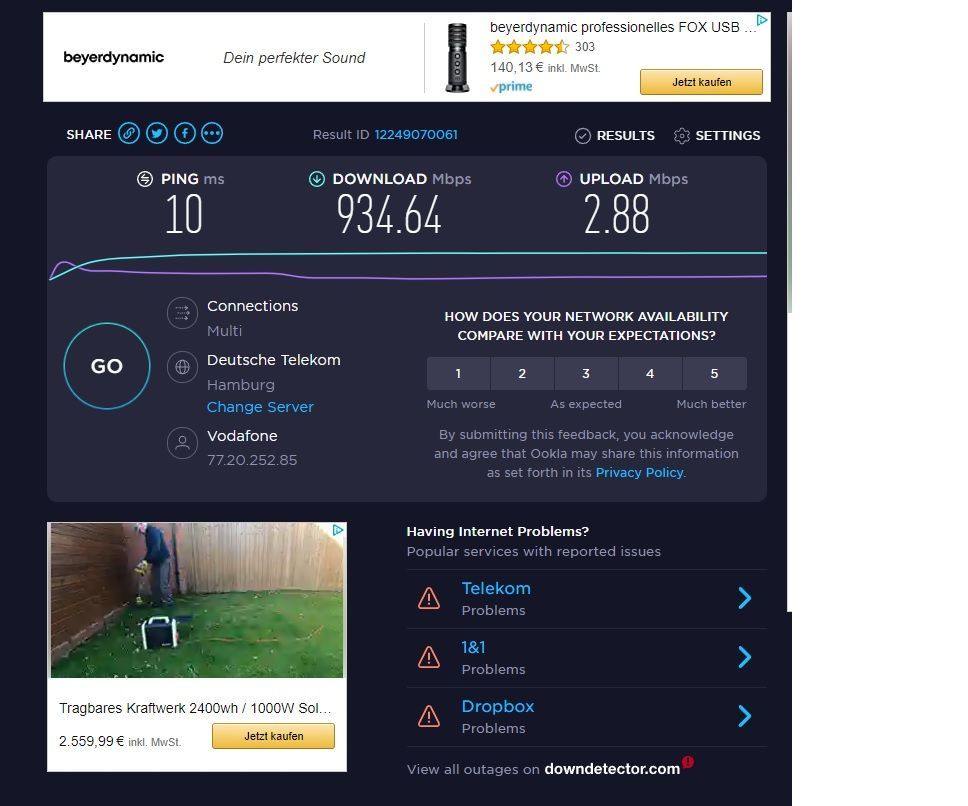Click the DOWNLOAD arrow icon

pyautogui.click(x=317, y=179)
